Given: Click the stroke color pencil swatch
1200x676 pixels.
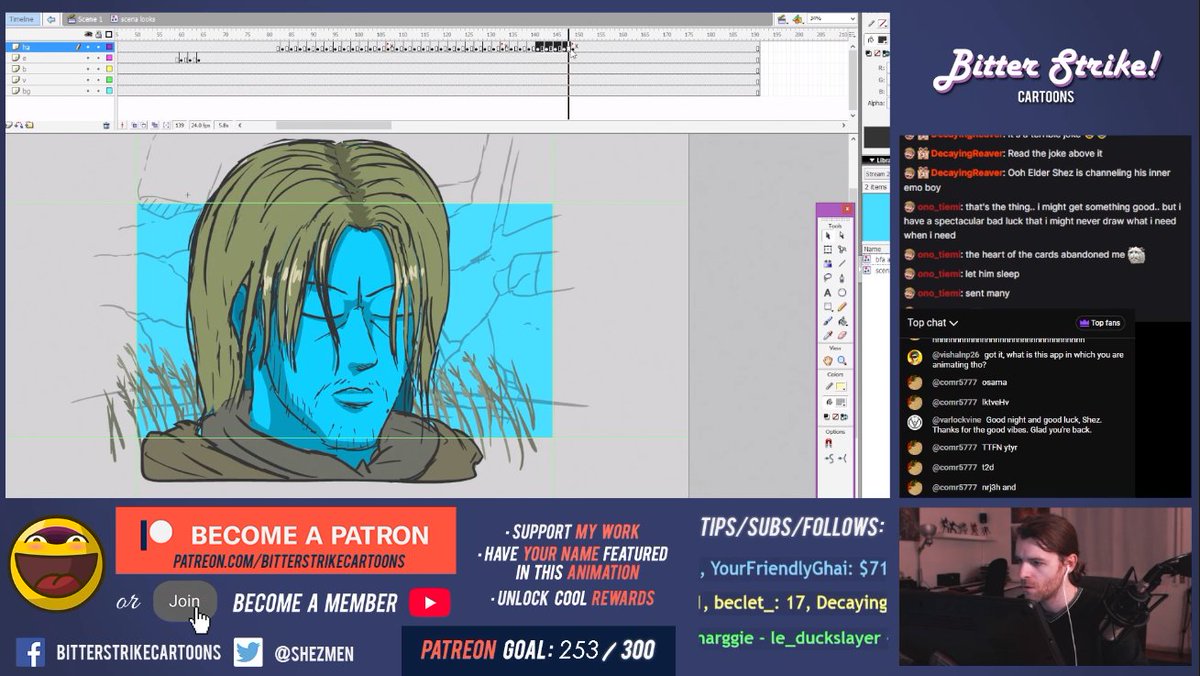Looking at the screenshot, I should [842, 386].
